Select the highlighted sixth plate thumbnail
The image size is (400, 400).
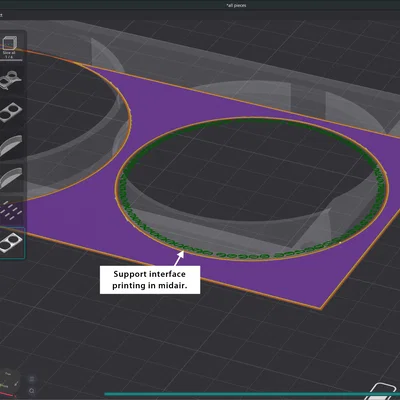11,243
